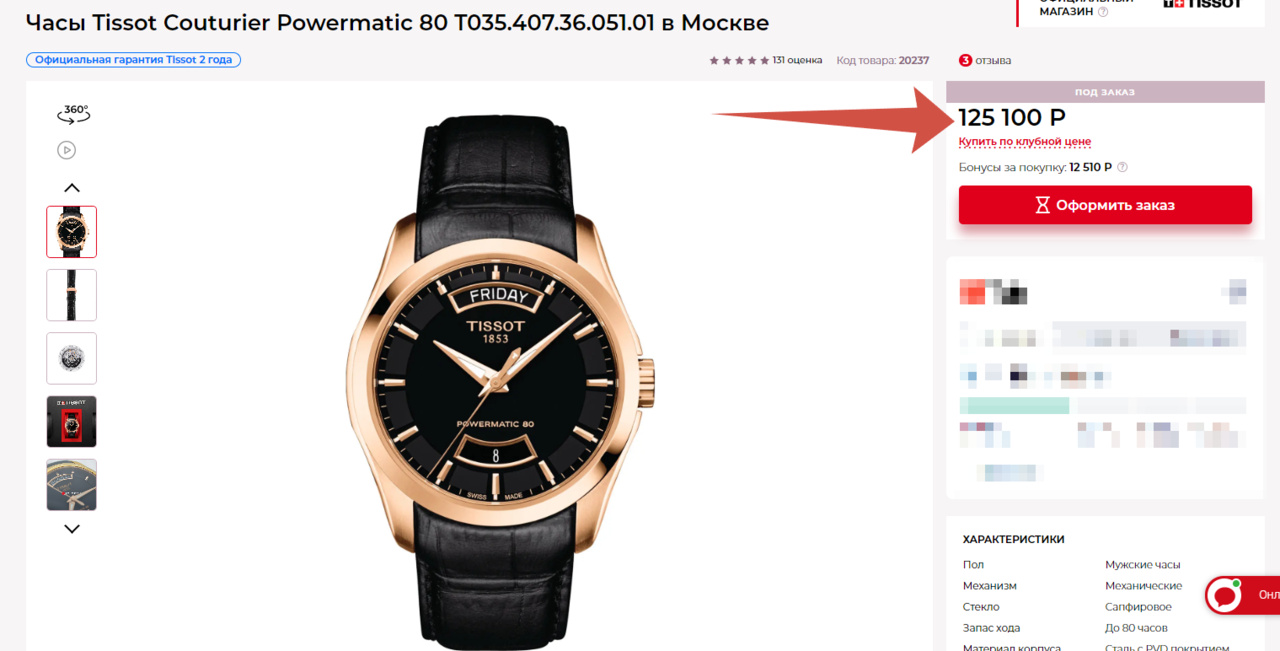Open the 3 отзыва reviews link
The image size is (1280, 651).
(985, 60)
